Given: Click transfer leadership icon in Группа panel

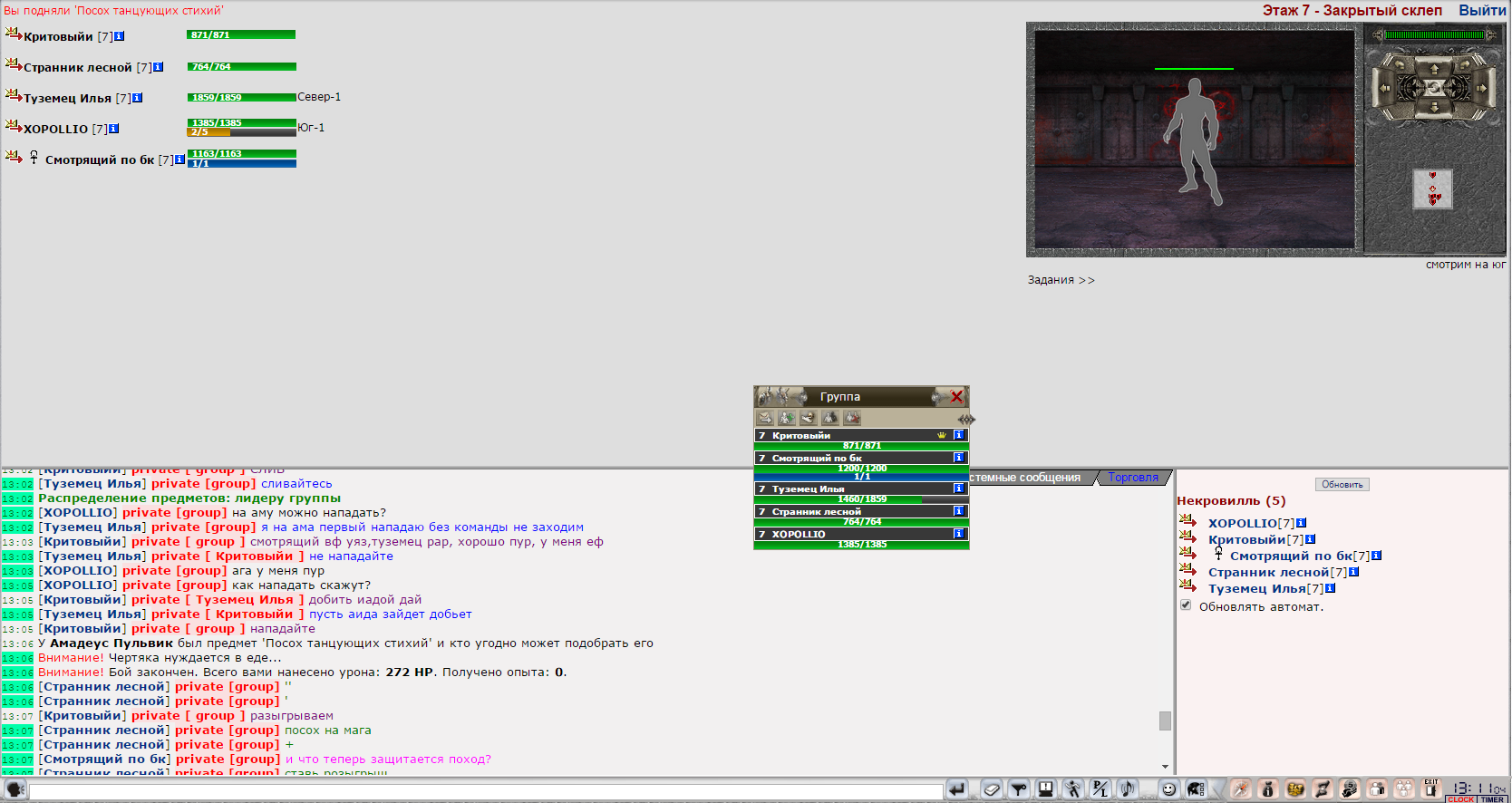Looking at the screenshot, I should pyautogui.click(x=830, y=418).
